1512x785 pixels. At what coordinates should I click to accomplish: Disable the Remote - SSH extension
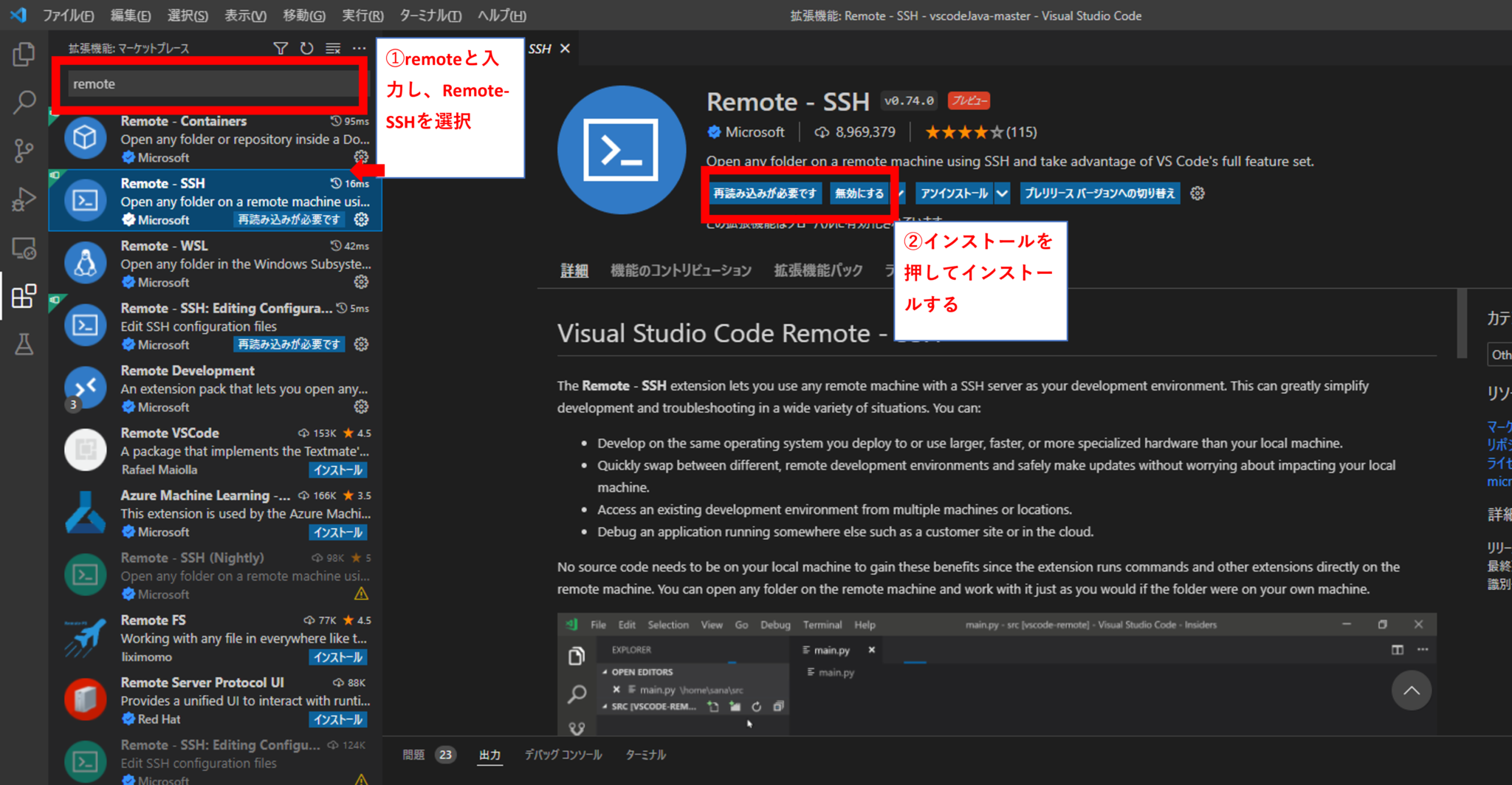click(859, 193)
